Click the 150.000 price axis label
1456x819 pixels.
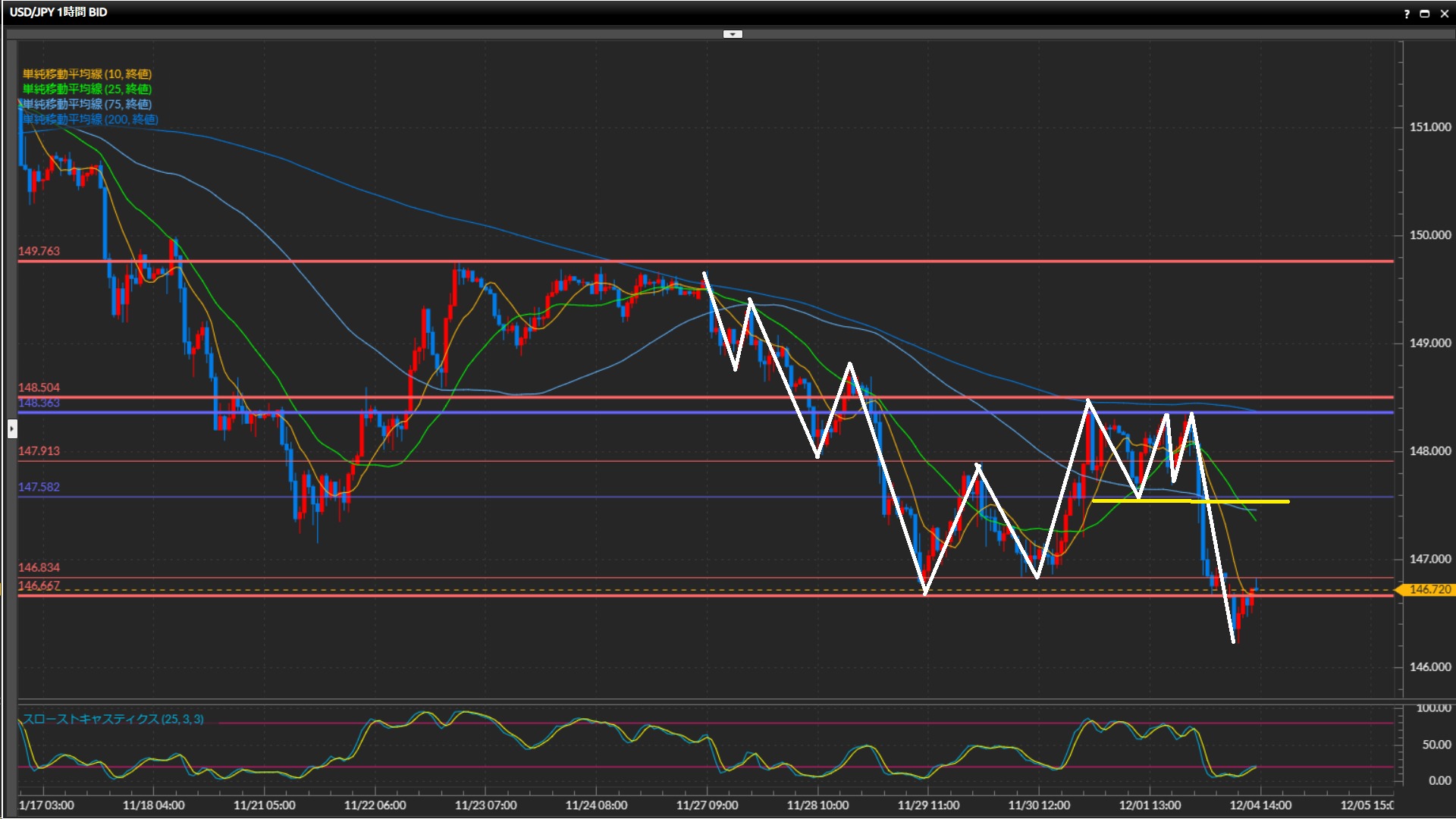point(1429,235)
